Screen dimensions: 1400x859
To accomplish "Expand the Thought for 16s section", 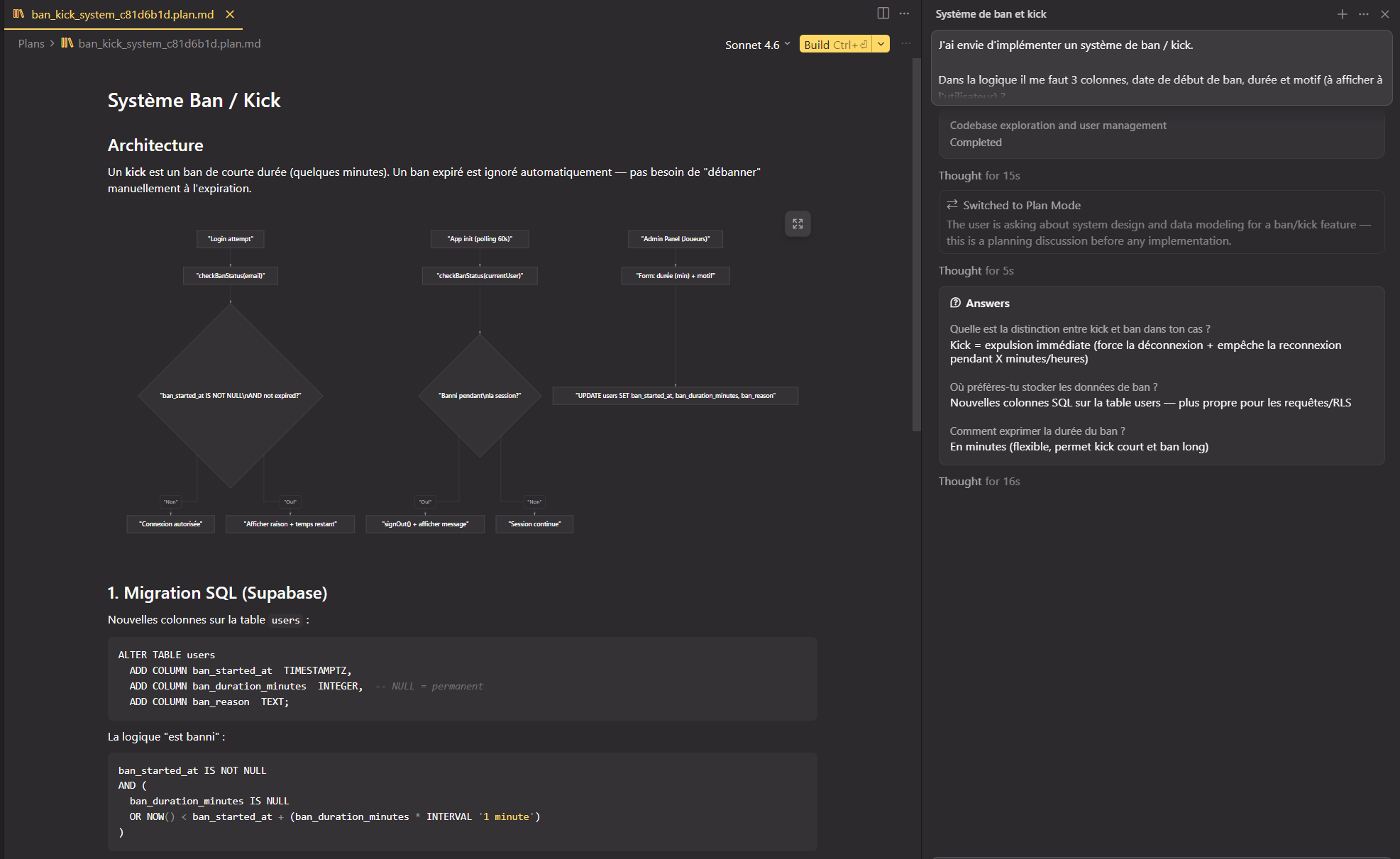I will click(979, 482).
